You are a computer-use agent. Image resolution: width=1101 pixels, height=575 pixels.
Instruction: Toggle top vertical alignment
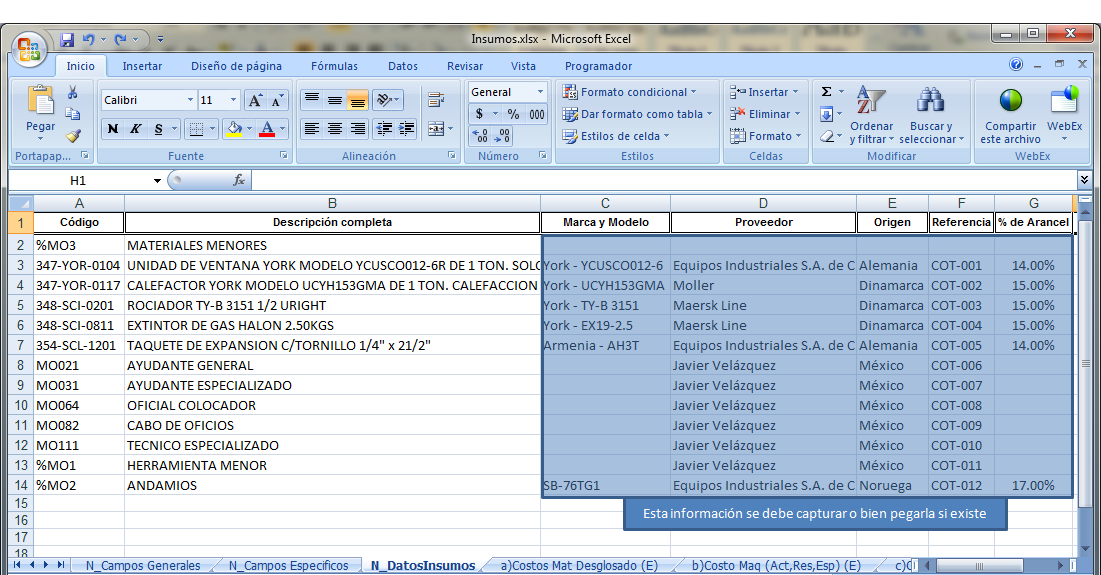[312, 100]
